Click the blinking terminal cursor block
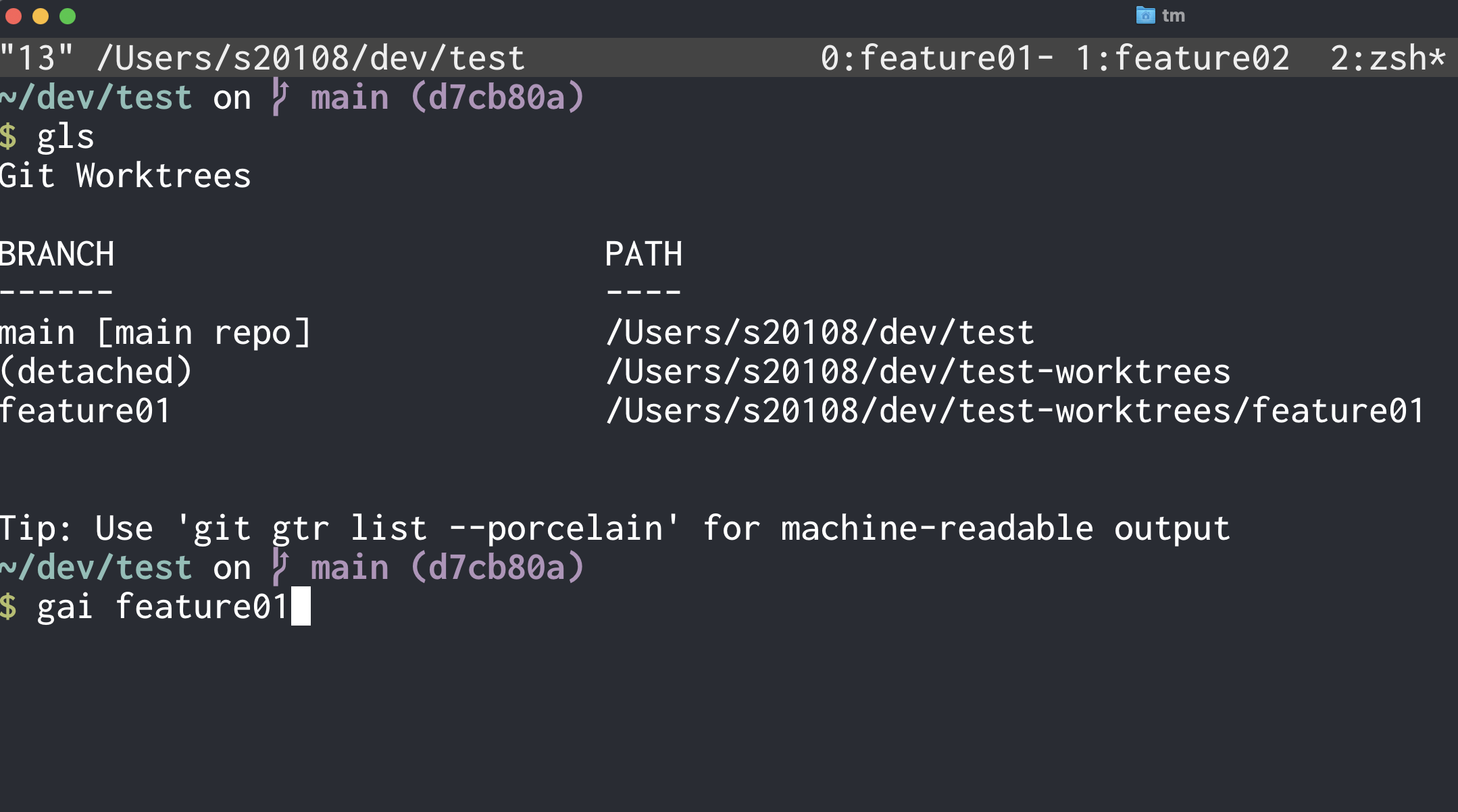 [x=301, y=607]
